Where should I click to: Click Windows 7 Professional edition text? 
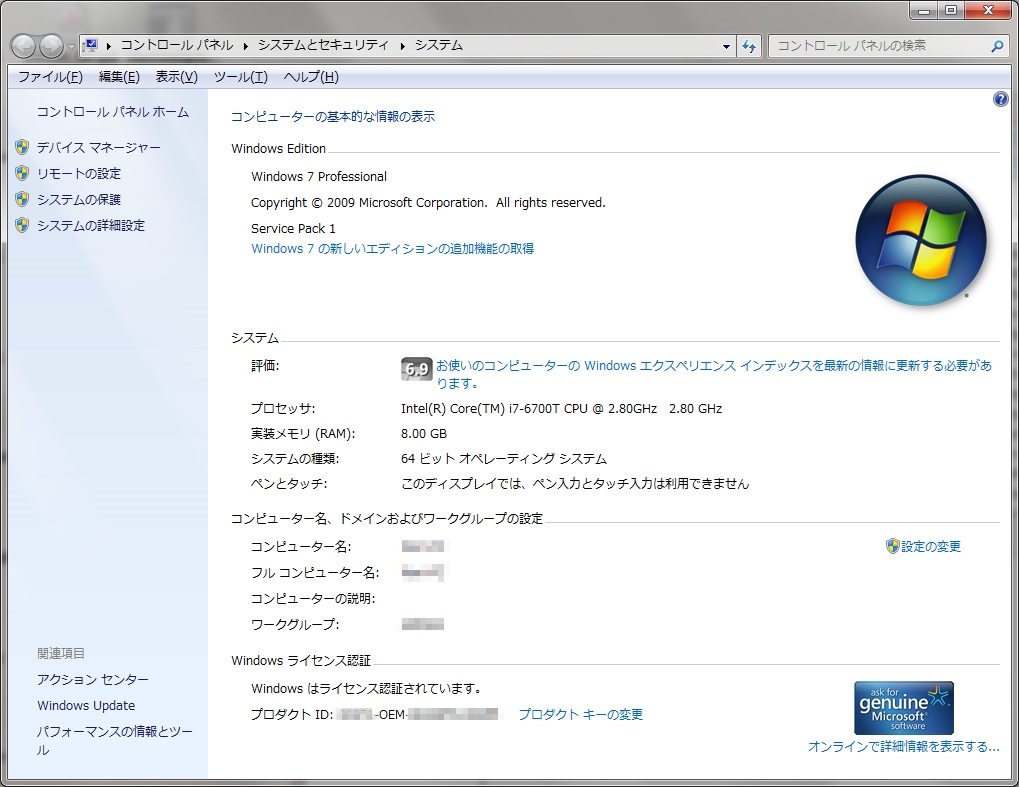[x=318, y=177]
